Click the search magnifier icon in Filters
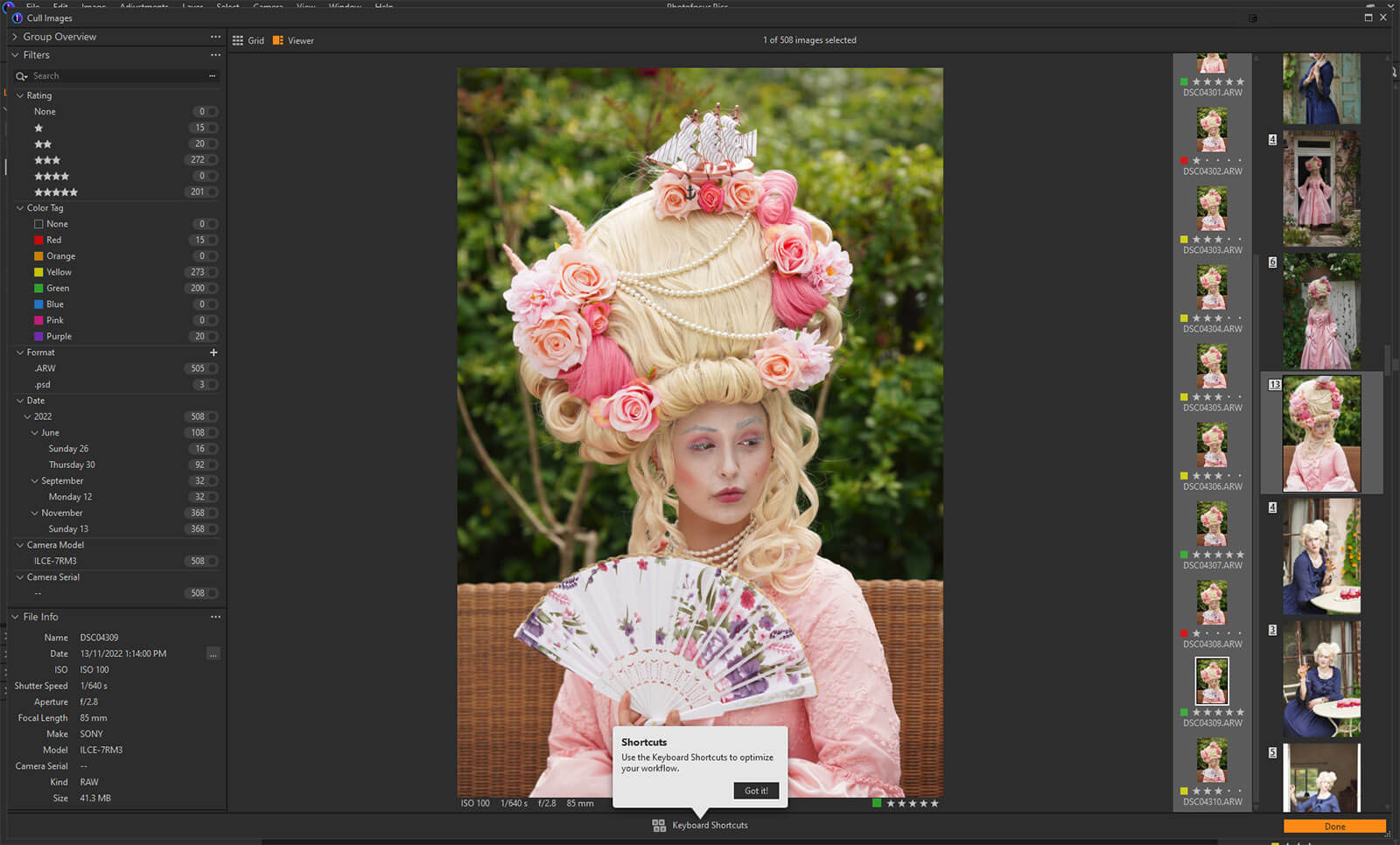The height and width of the screenshot is (845, 1400). pos(22,76)
